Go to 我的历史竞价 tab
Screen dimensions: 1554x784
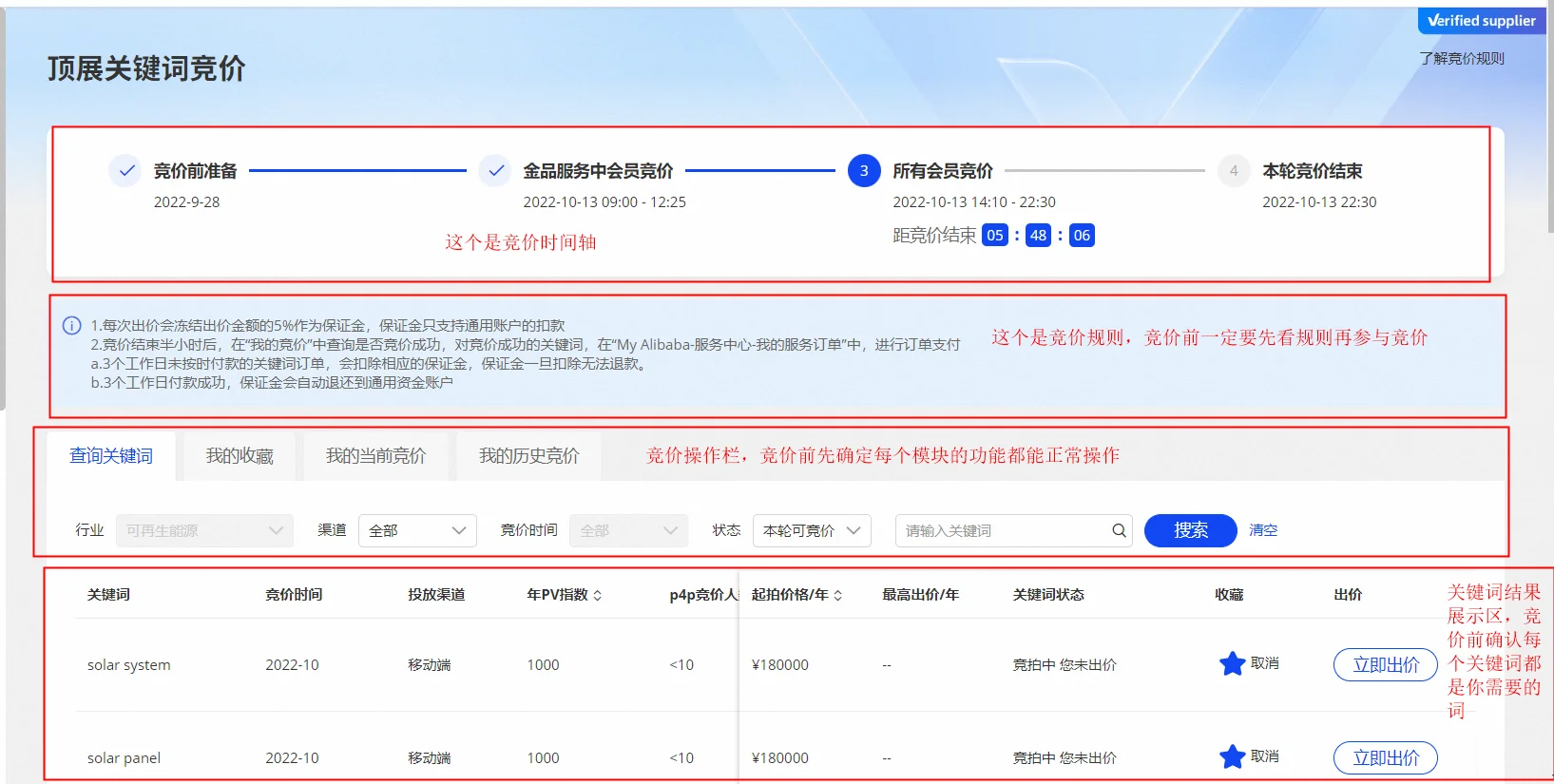click(x=528, y=456)
